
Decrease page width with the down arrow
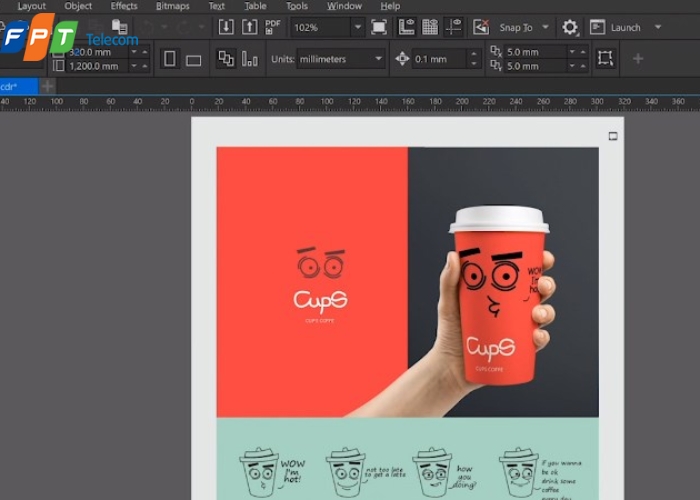click(x=134, y=52)
